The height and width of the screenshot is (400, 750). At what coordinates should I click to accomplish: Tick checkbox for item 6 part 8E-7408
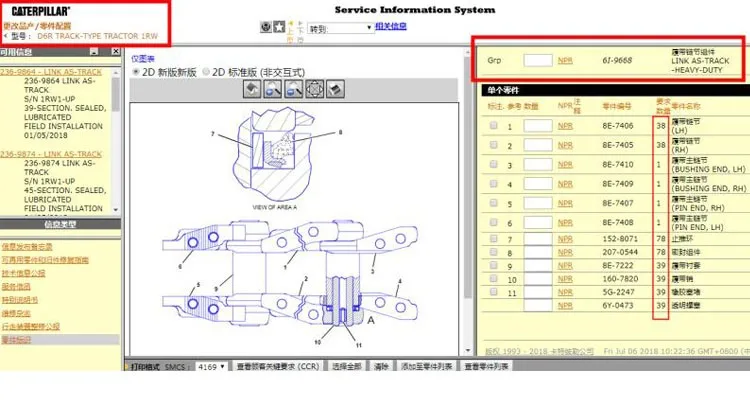tap(494, 222)
